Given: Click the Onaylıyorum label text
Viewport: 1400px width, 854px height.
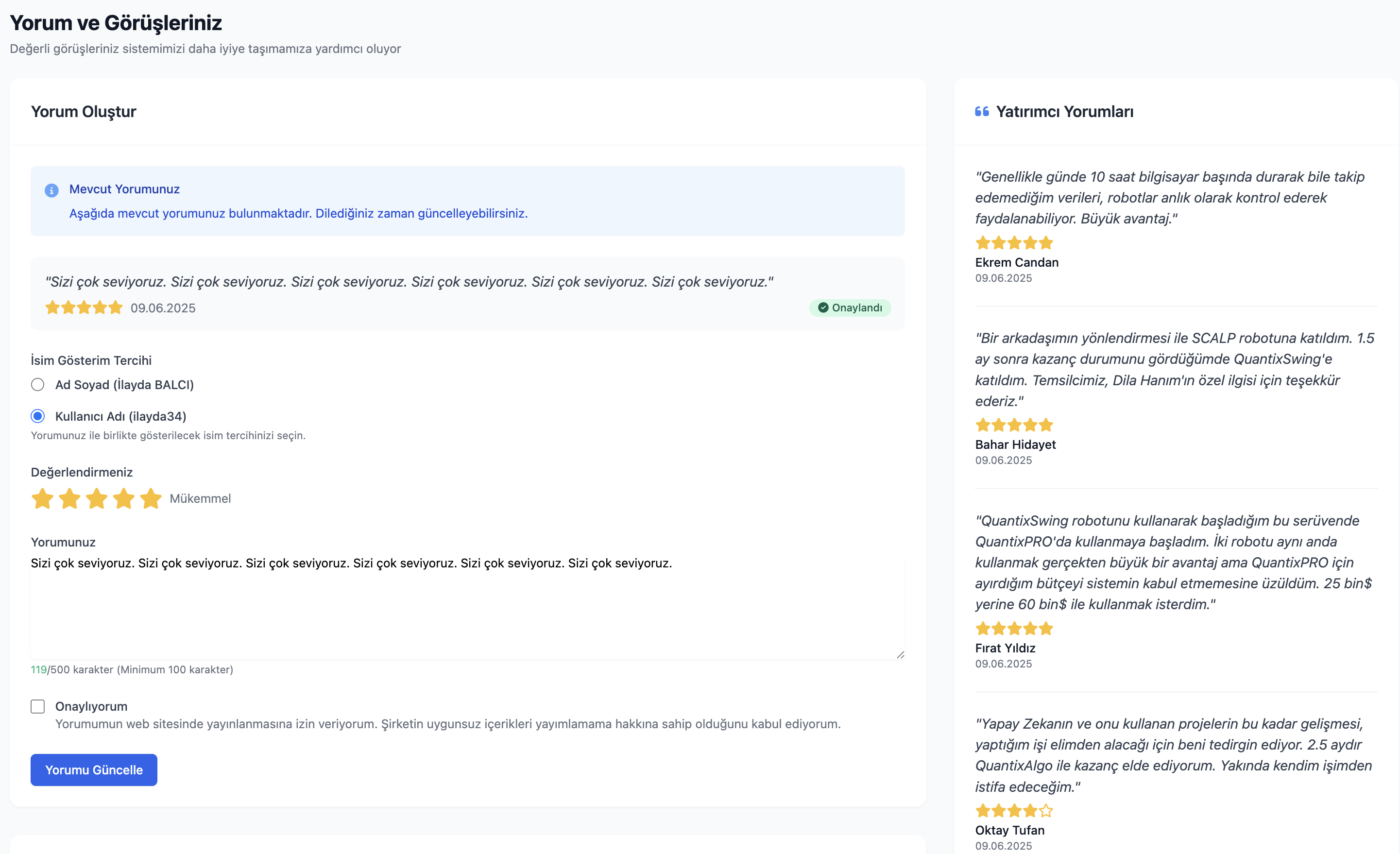Looking at the screenshot, I should coord(91,706).
